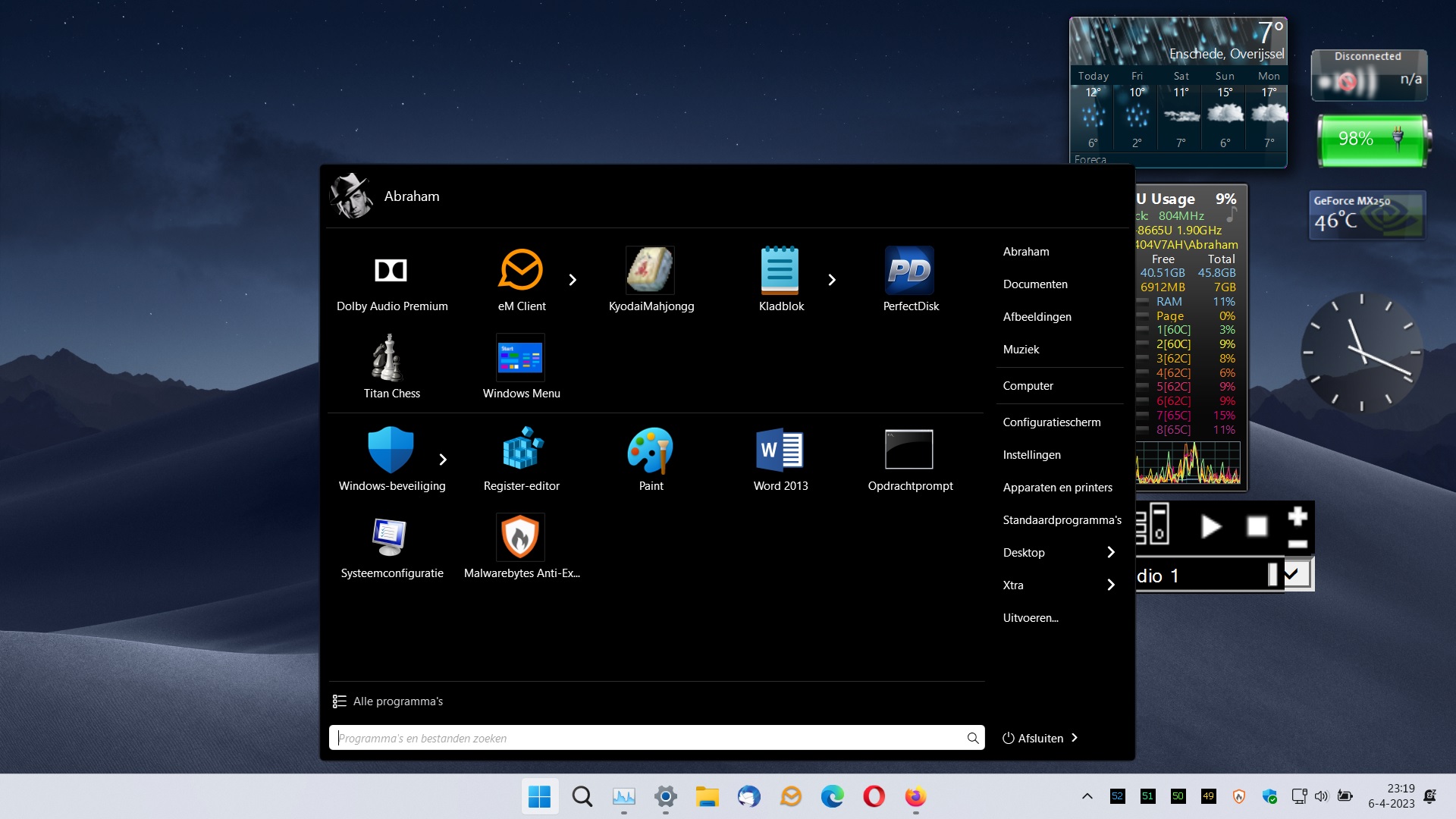Open Paint application
Screen dimensions: 1456x819
pyautogui.click(x=651, y=460)
